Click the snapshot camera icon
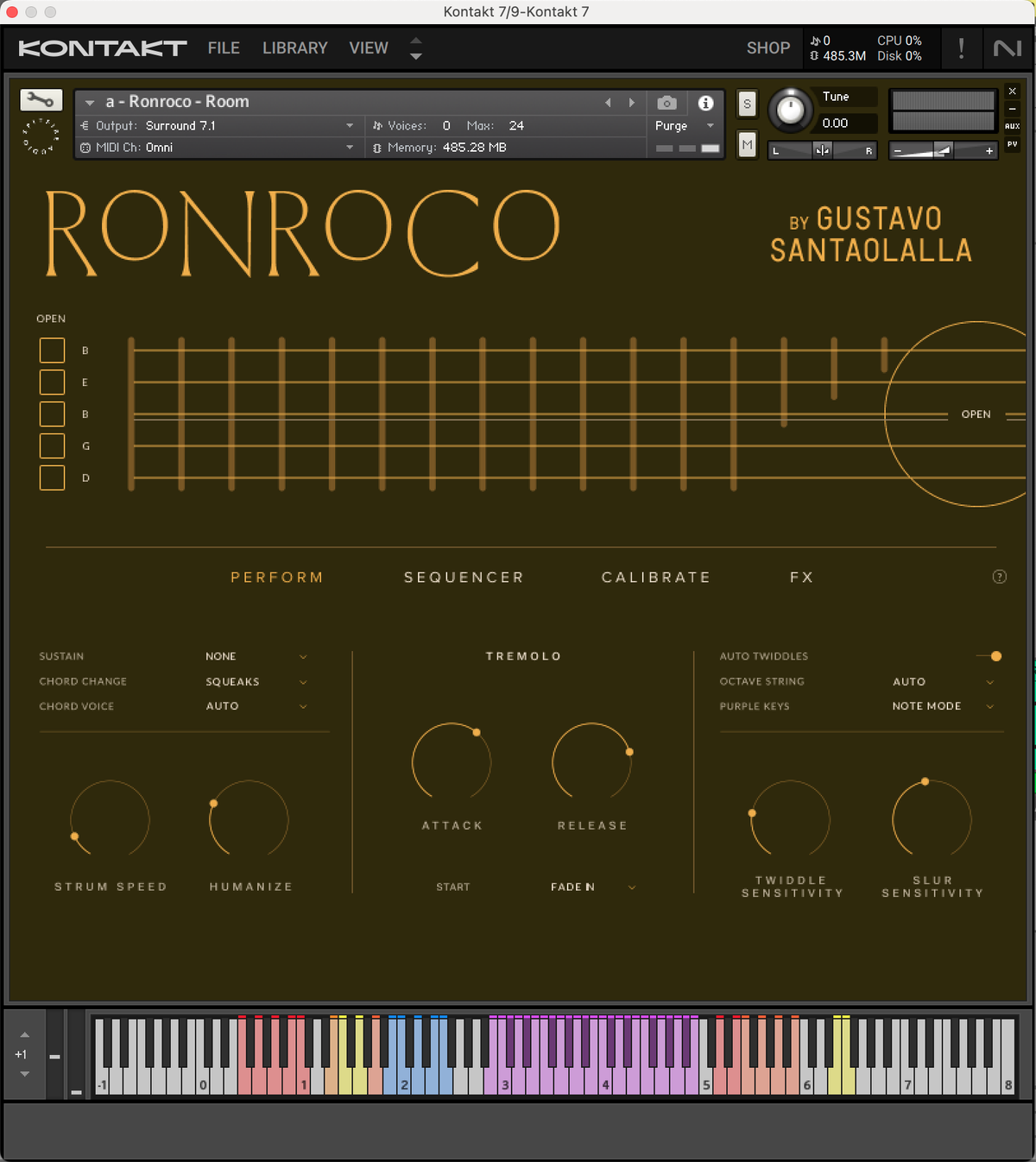This screenshot has height=1162, width=1036. coord(666,103)
